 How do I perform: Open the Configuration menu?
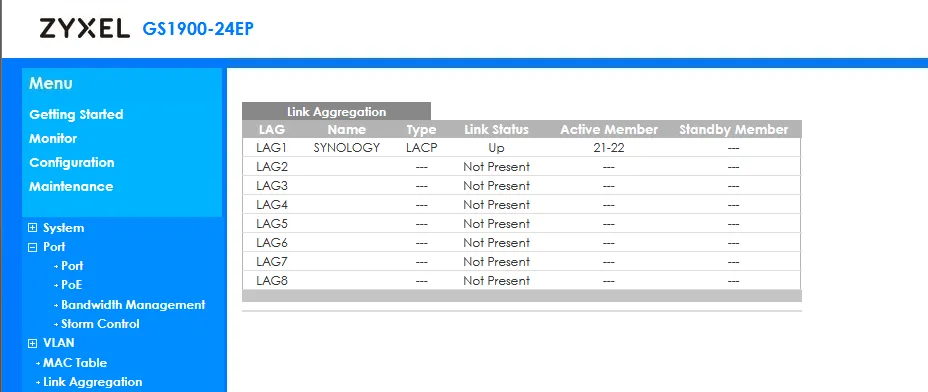point(72,162)
